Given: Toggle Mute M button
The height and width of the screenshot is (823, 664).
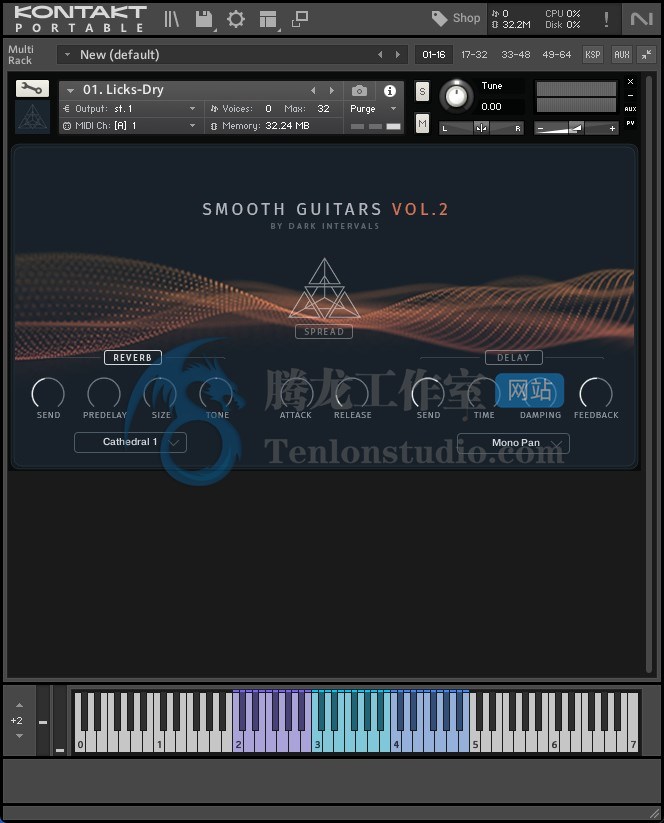Looking at the screenshot, I should [x=422, y=124].
